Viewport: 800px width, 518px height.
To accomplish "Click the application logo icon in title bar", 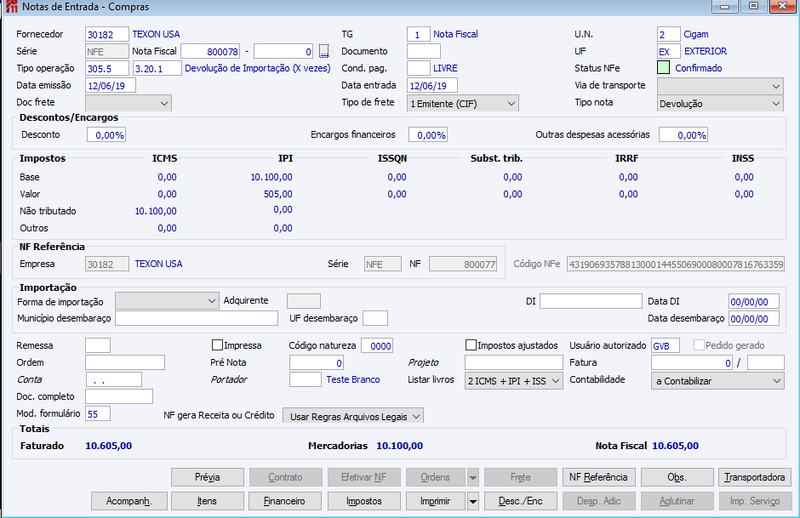I will [x=11, y=7].
